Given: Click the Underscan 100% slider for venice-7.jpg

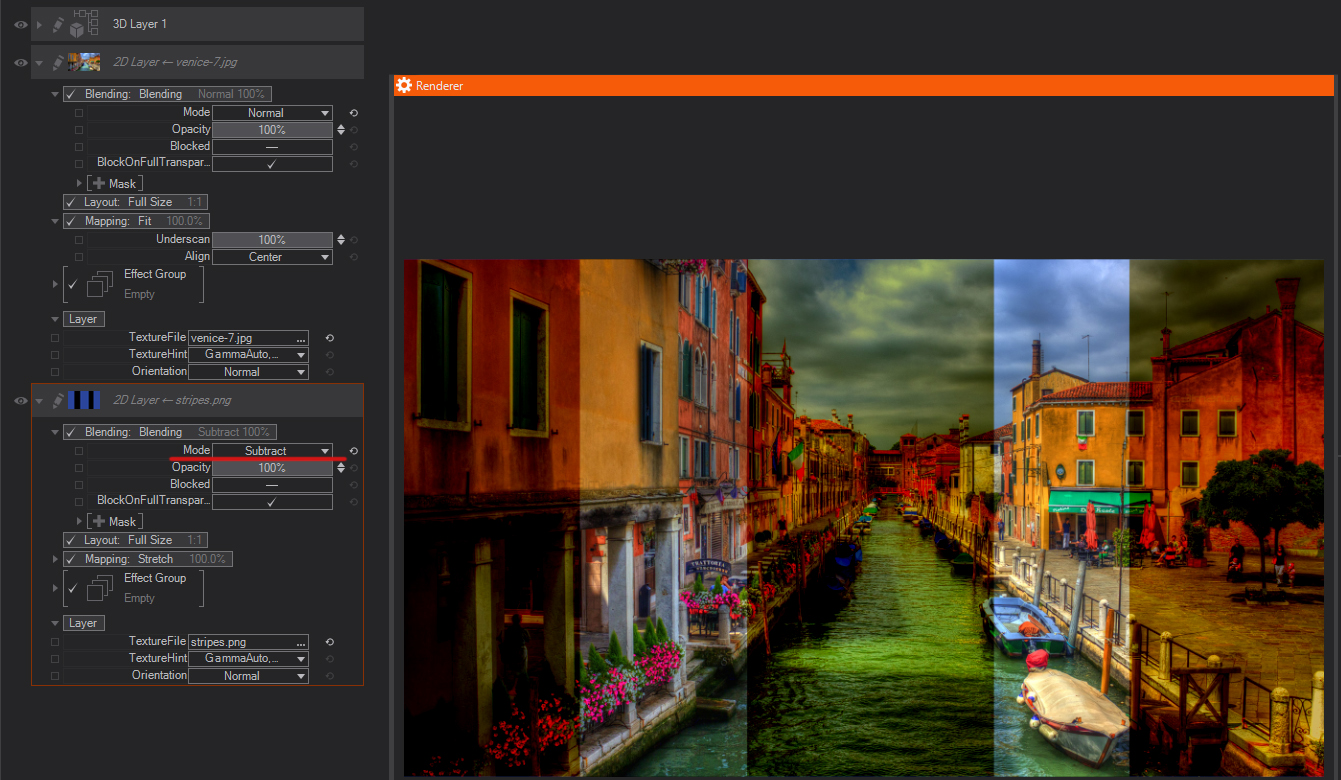Looking at the screenshot, I should tap(272, 240).
